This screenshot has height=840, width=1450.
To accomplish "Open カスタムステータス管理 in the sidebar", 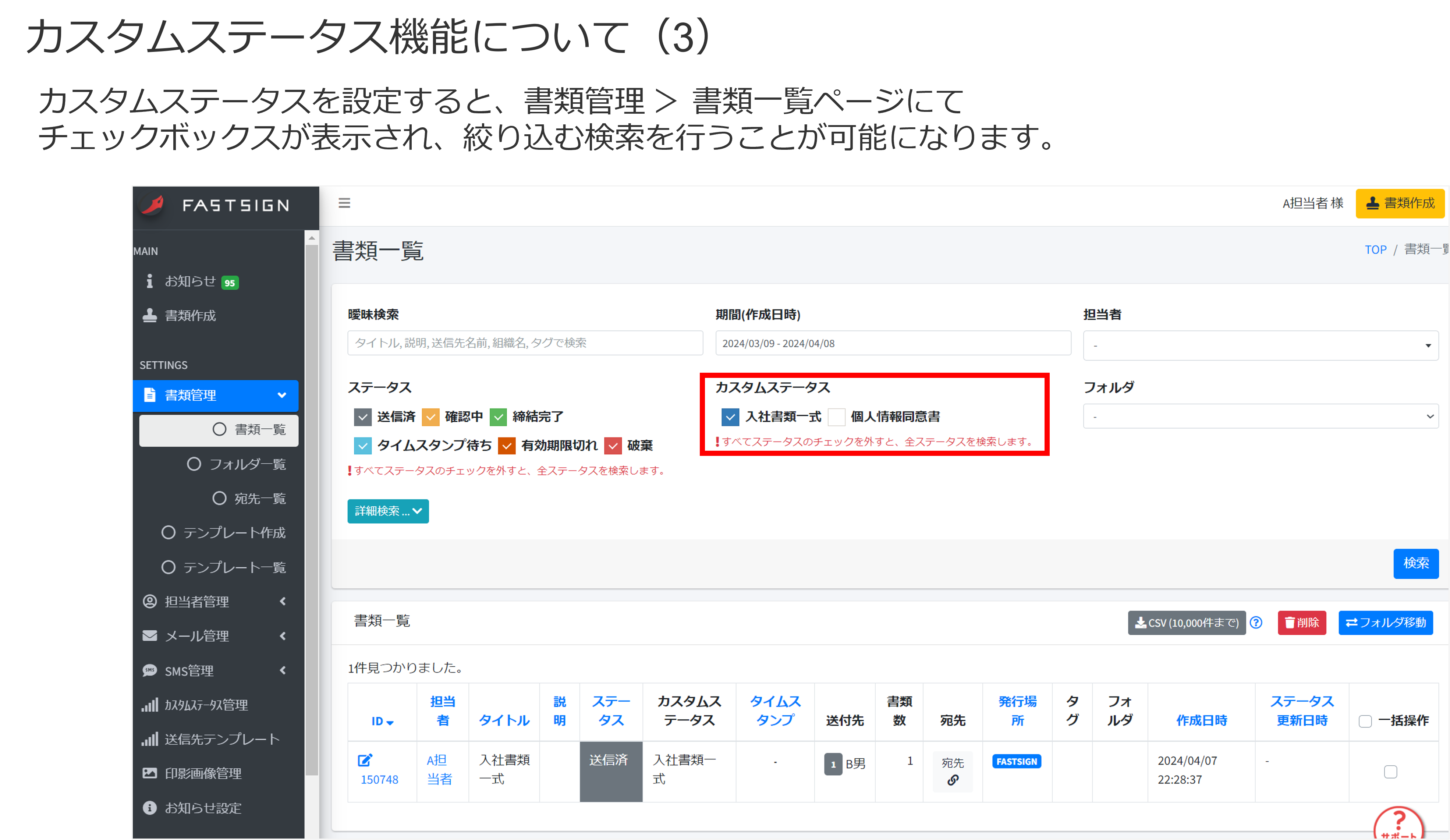I will [x=206, y=705].
